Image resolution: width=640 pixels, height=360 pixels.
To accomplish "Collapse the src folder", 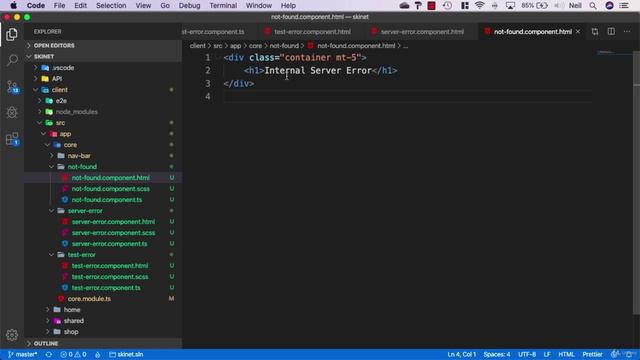I will coord(103,123).
